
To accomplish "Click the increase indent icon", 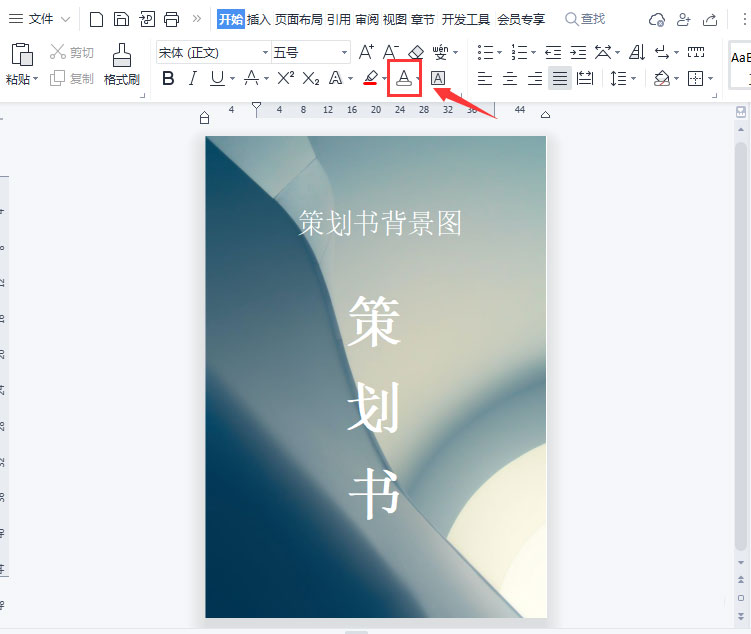I will (578, 52).
